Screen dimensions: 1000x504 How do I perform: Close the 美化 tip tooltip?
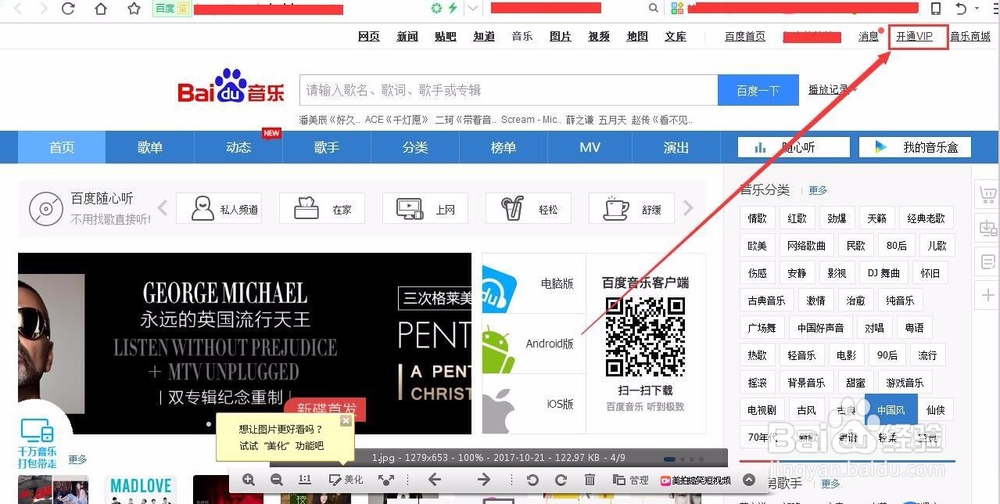point(346,420)
